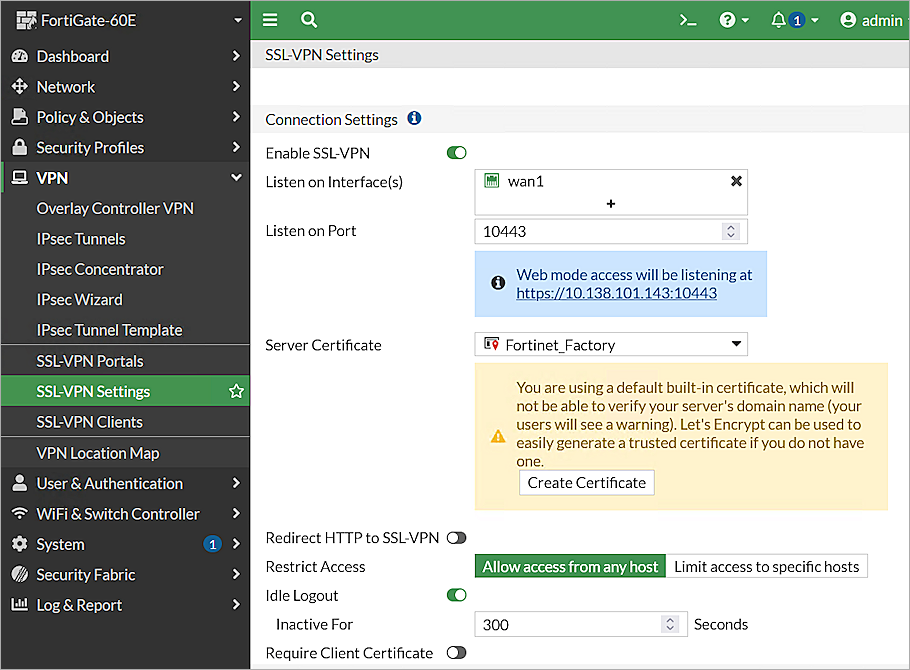
Task: Open the CLI console icon
Action: pyautogui.click(x=688, y=20)
